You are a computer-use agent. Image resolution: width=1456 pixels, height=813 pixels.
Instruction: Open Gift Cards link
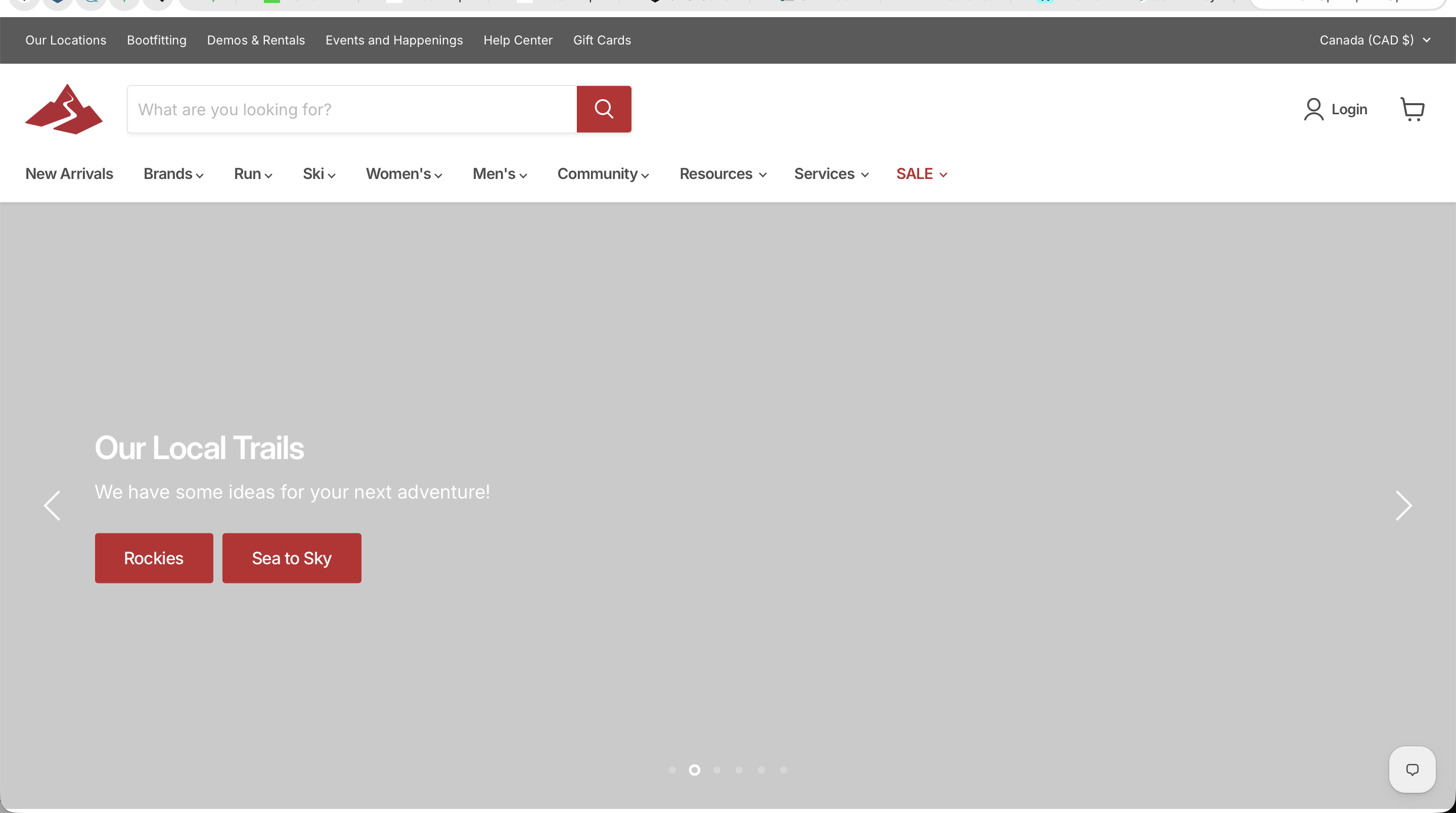[x=602, y=40]
